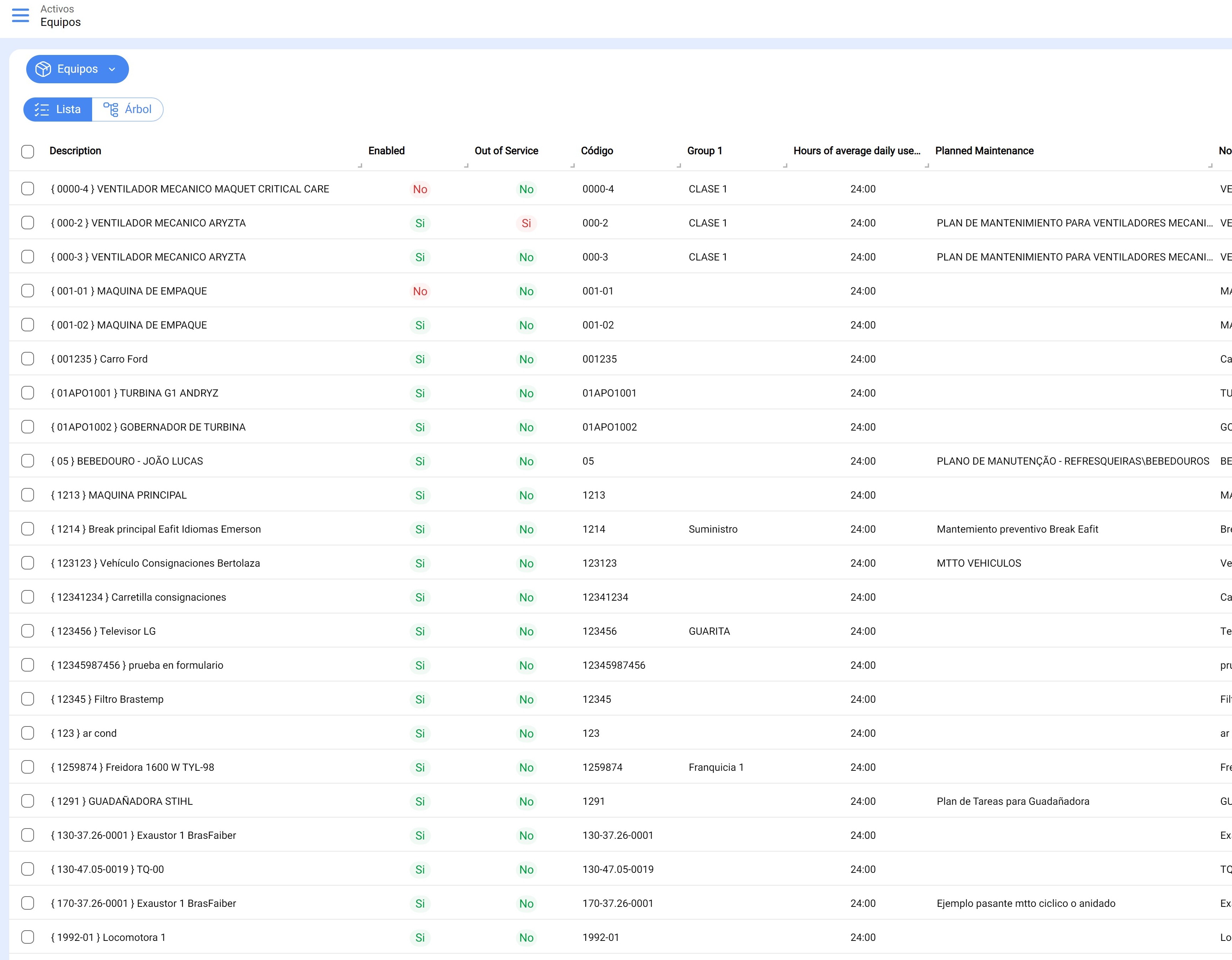Check row 001235 Carro Ford
The height and width of the screenshot is (960, 1232).
click(28, 359)
